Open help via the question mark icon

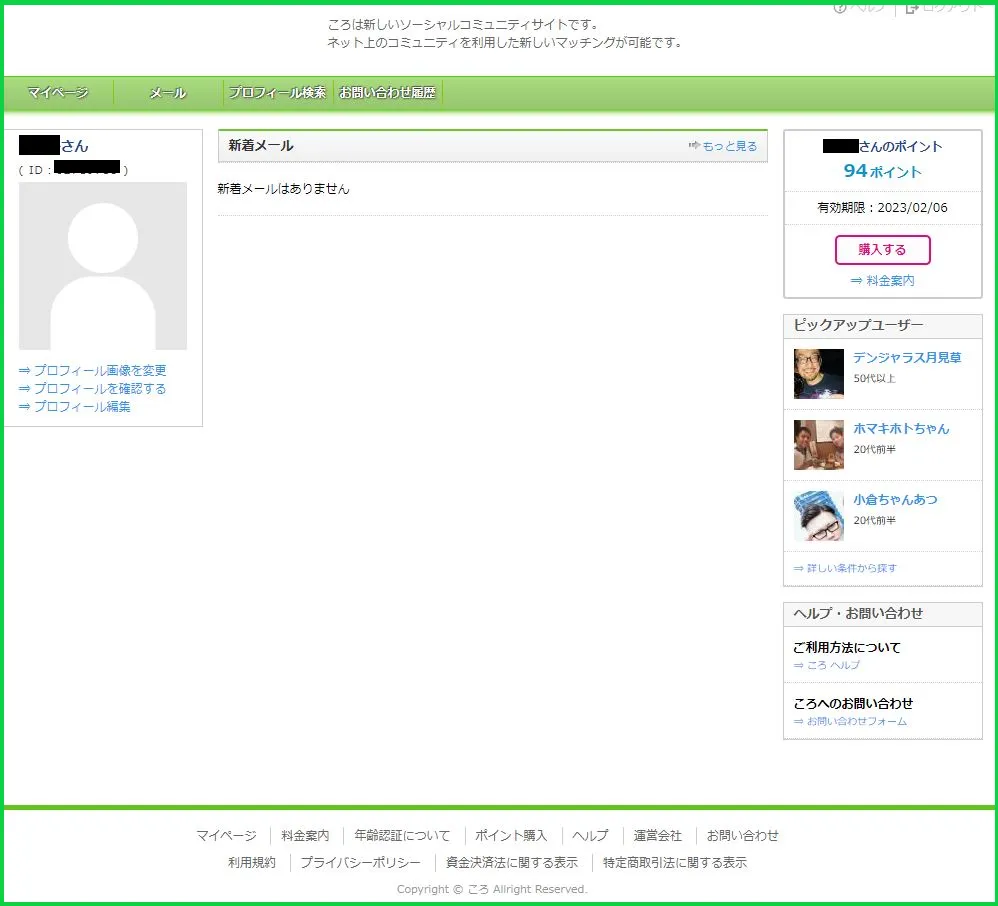(838, 8)
